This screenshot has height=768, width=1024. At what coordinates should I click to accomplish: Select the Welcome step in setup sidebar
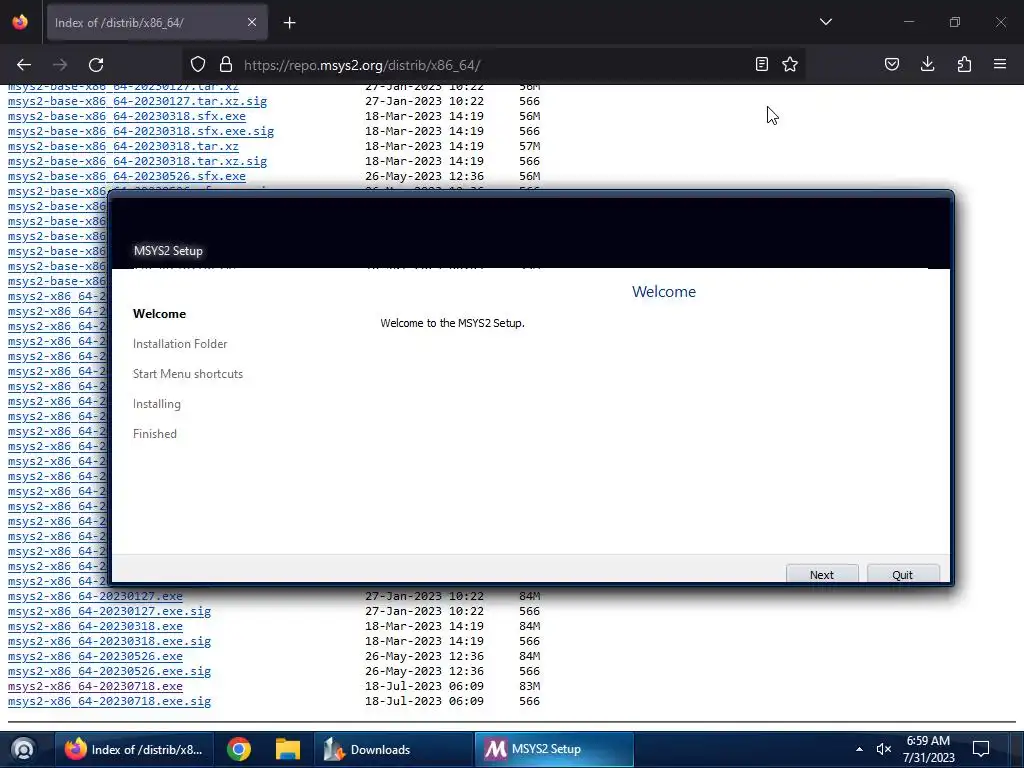click(x=159, y=313)
